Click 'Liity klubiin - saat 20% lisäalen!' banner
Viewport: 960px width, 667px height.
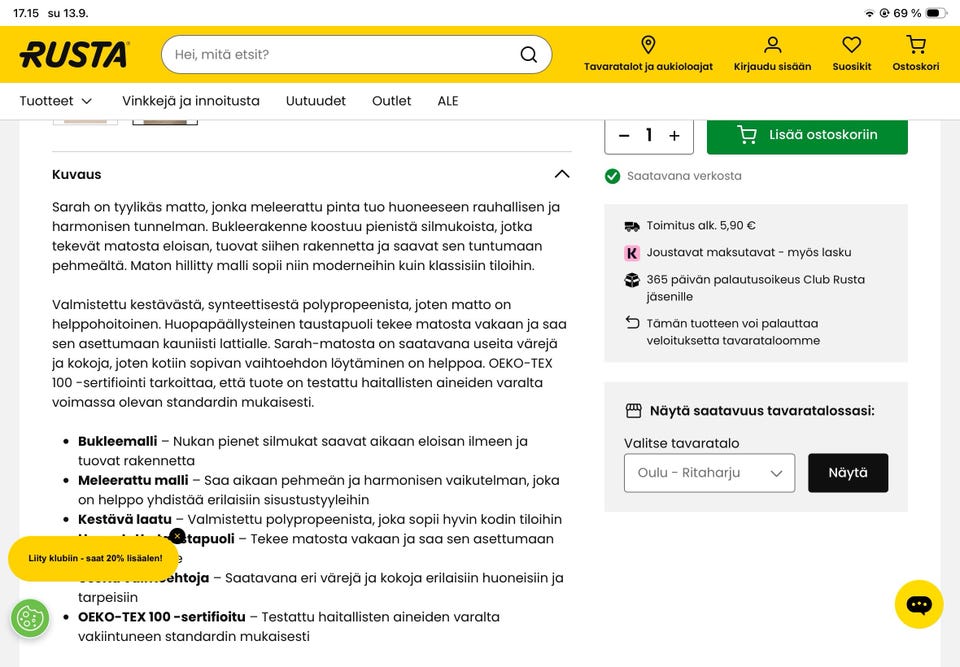[94, 558]
